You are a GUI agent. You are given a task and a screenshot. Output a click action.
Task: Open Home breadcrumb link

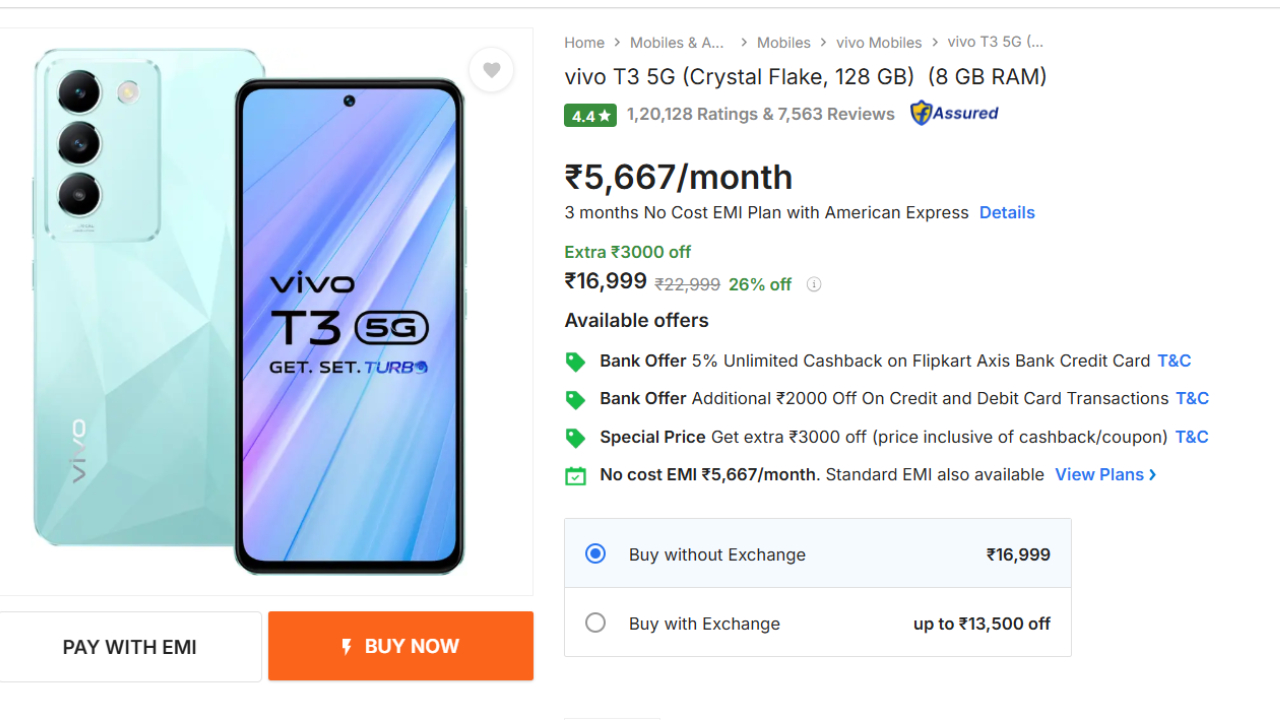point(584,43)
